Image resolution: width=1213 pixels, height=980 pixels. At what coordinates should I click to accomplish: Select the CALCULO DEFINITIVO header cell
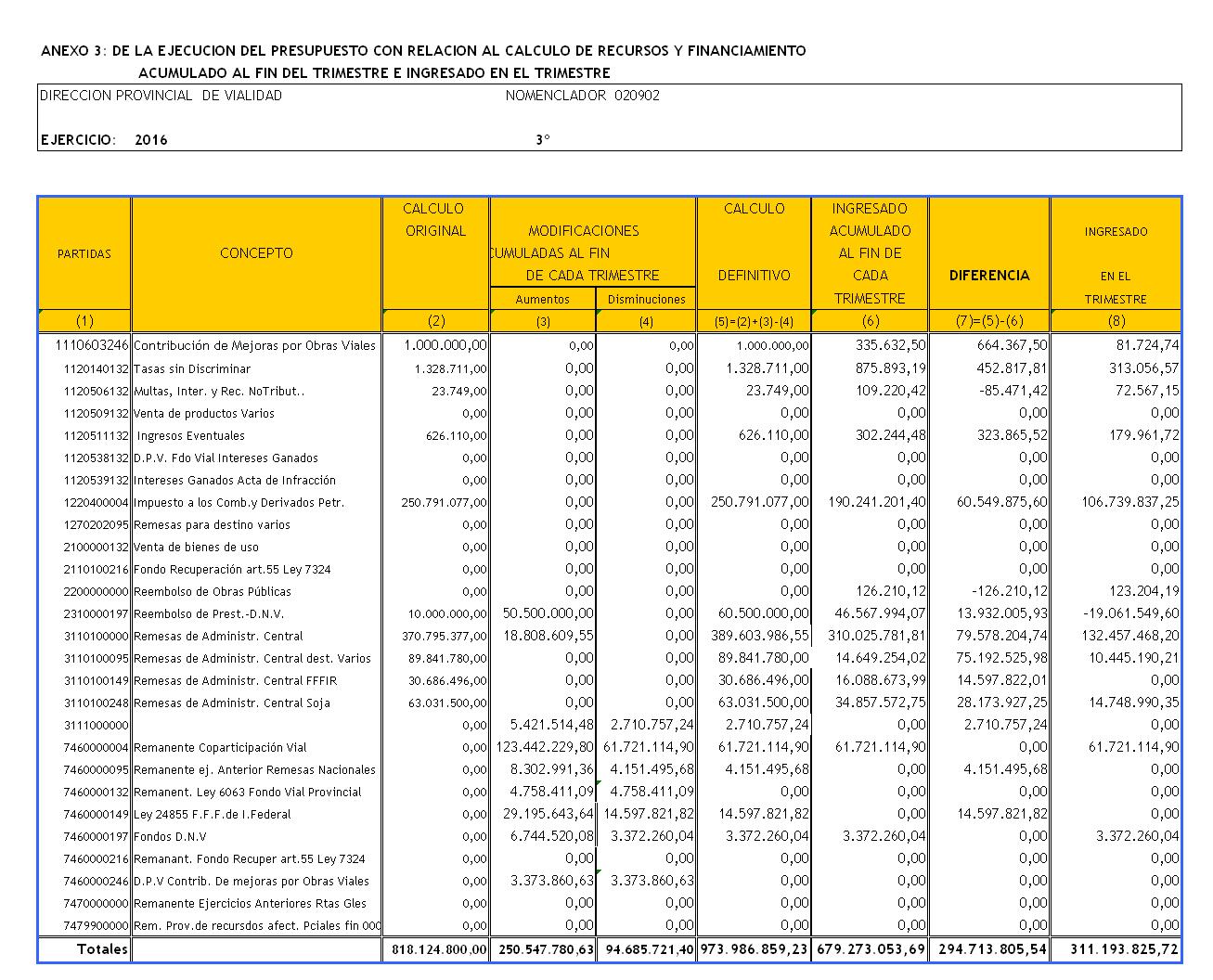click(x=754, y=253)
